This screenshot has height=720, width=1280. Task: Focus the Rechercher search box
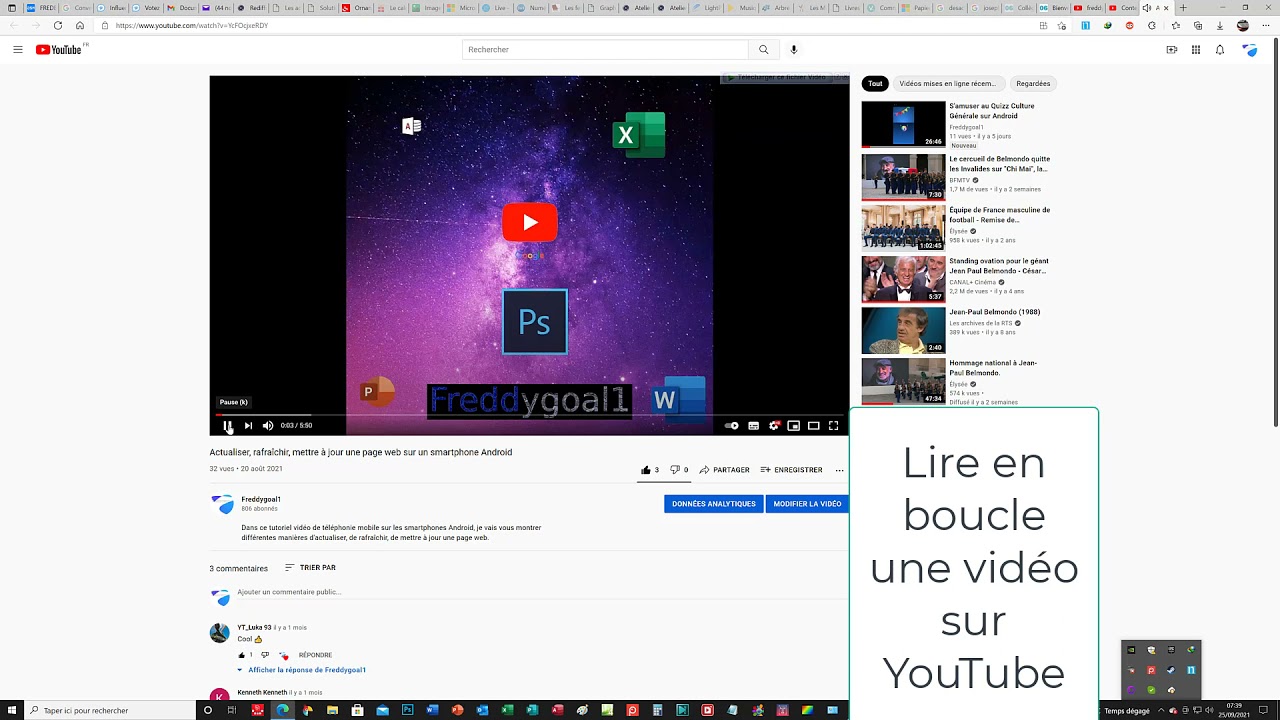tap(605, 50)
